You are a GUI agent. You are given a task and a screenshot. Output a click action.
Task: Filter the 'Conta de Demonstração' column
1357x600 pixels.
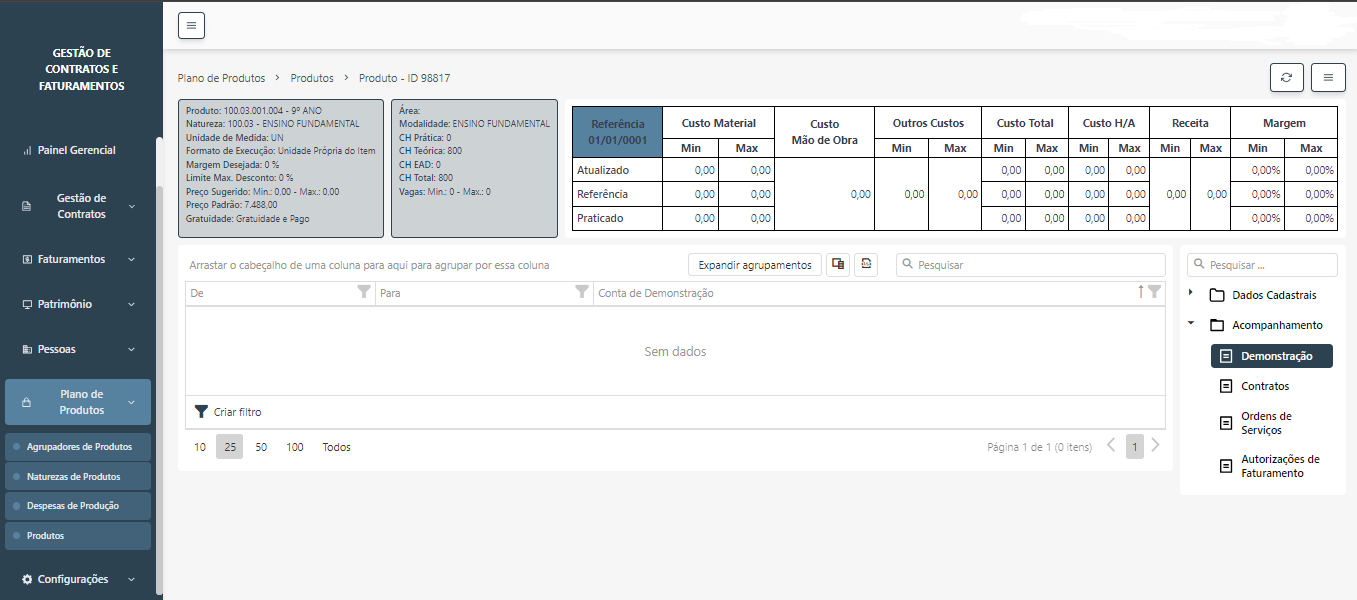(x=1155, y=292)
